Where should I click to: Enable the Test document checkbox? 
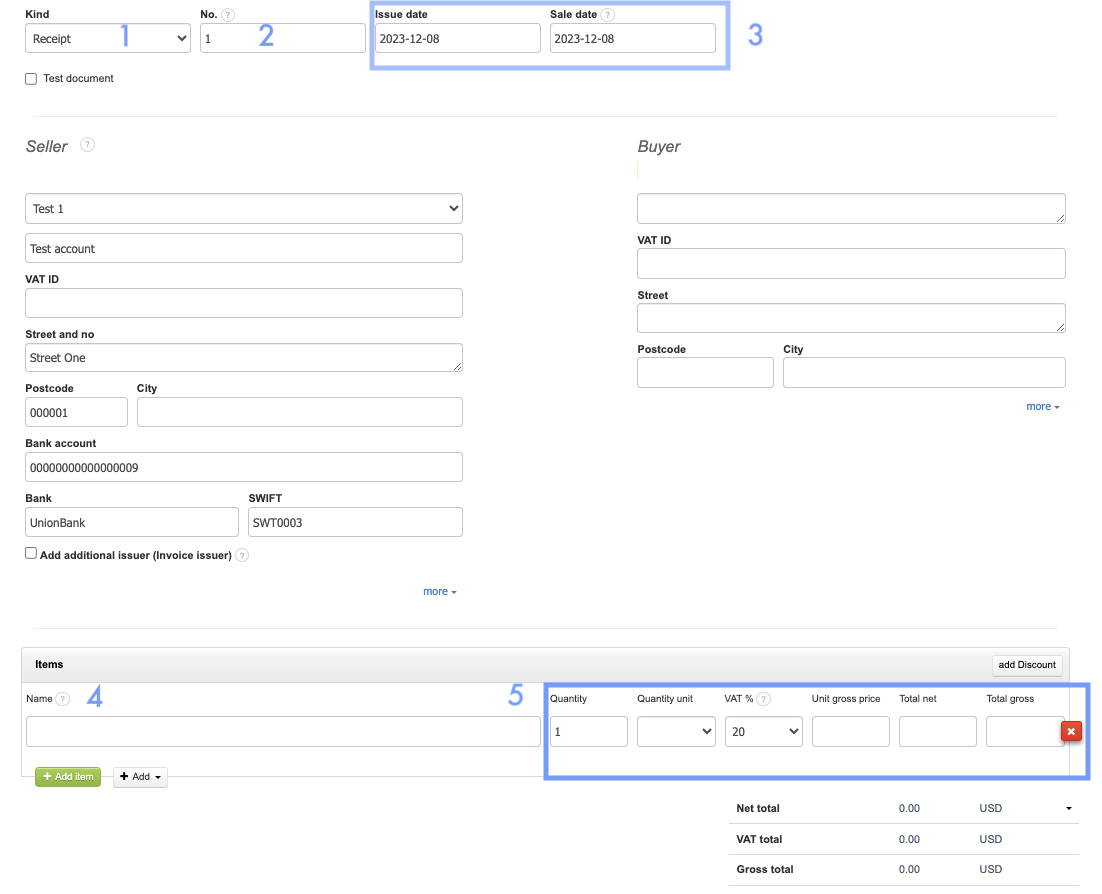pos(31,78)
